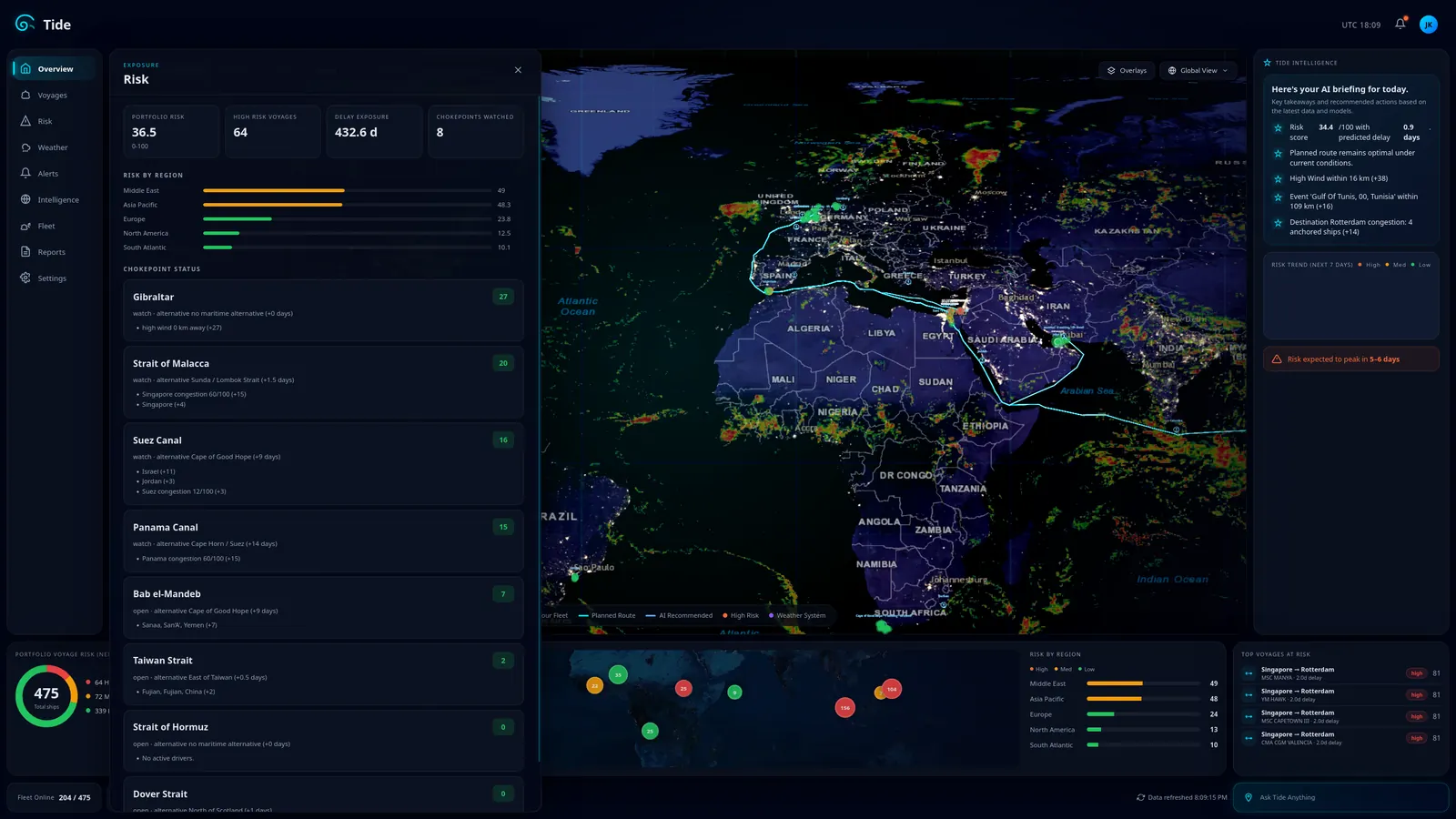
Task: Open the JK user avatar
Action: pyautogui.click(x=1429, y=25)
